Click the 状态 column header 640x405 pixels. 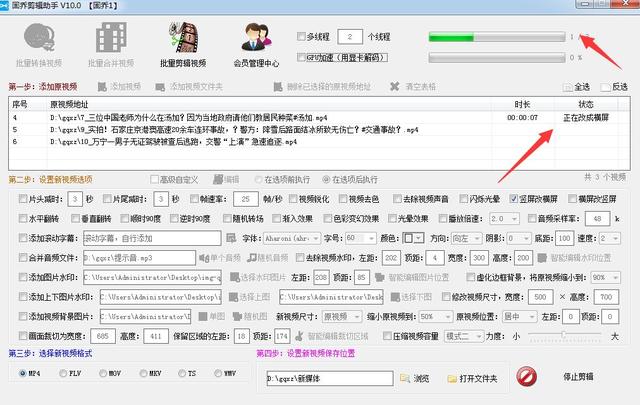tap(586, 104)
